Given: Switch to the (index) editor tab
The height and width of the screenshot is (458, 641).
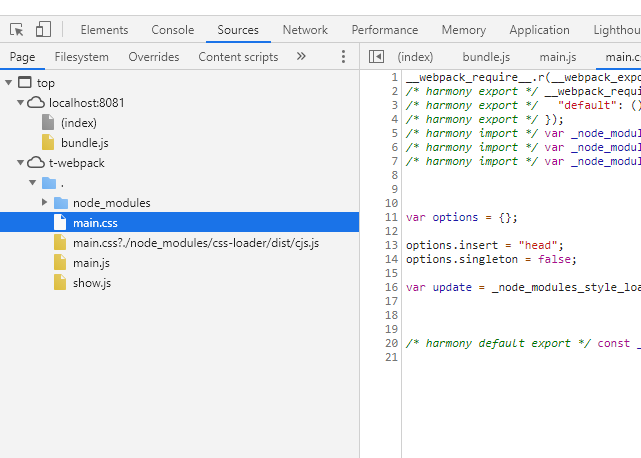Looking at the screenshot, I should click(415, 57).
